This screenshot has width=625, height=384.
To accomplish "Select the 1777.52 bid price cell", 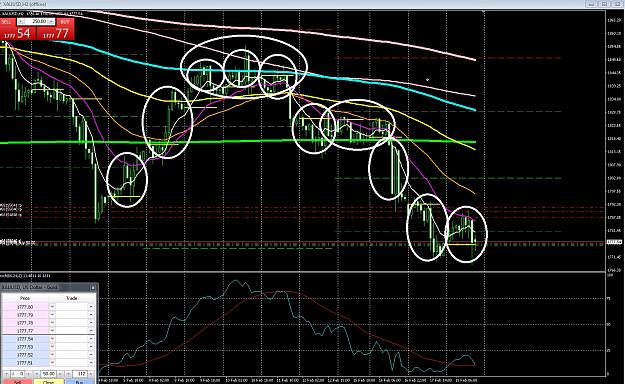I will 26,355.
